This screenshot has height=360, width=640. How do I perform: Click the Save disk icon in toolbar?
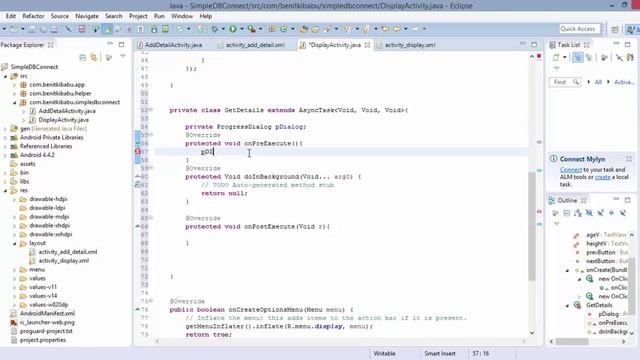click(32, 29)
